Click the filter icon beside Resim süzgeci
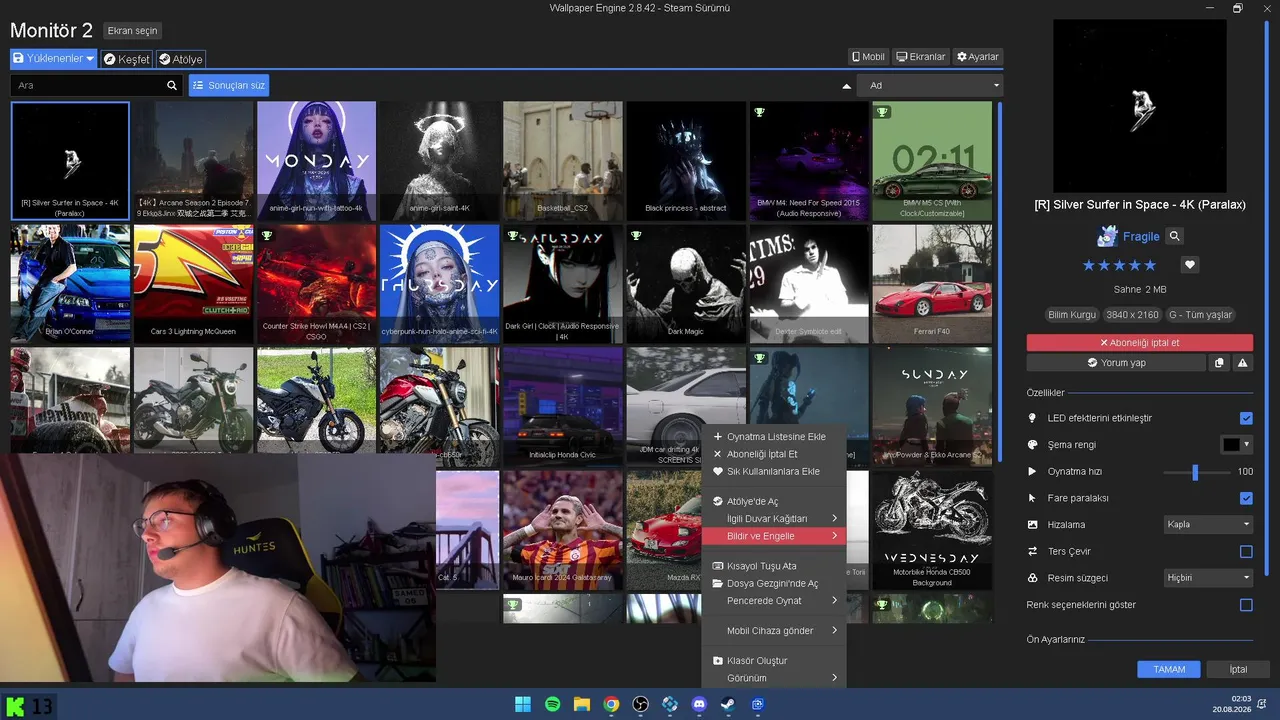Viewport: 1280px width, 720px height. coord(1033,578)
